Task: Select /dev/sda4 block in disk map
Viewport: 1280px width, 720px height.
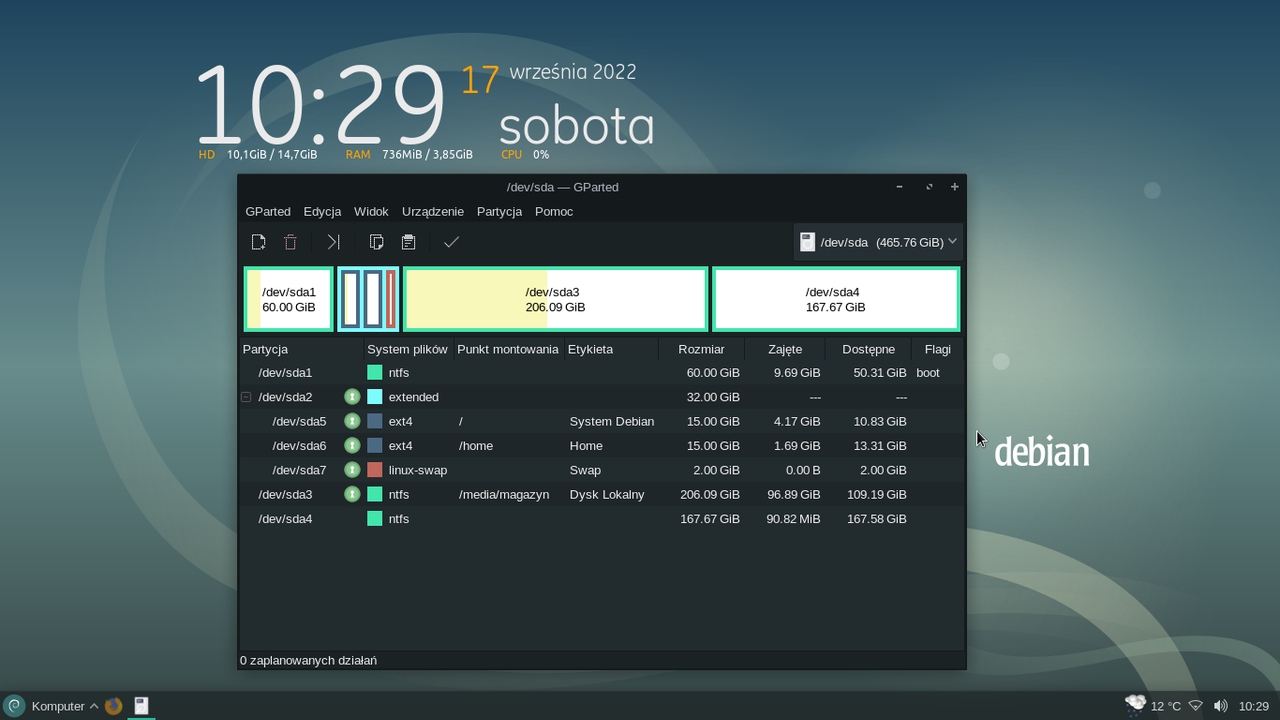Action: click(x=836, y=299)
